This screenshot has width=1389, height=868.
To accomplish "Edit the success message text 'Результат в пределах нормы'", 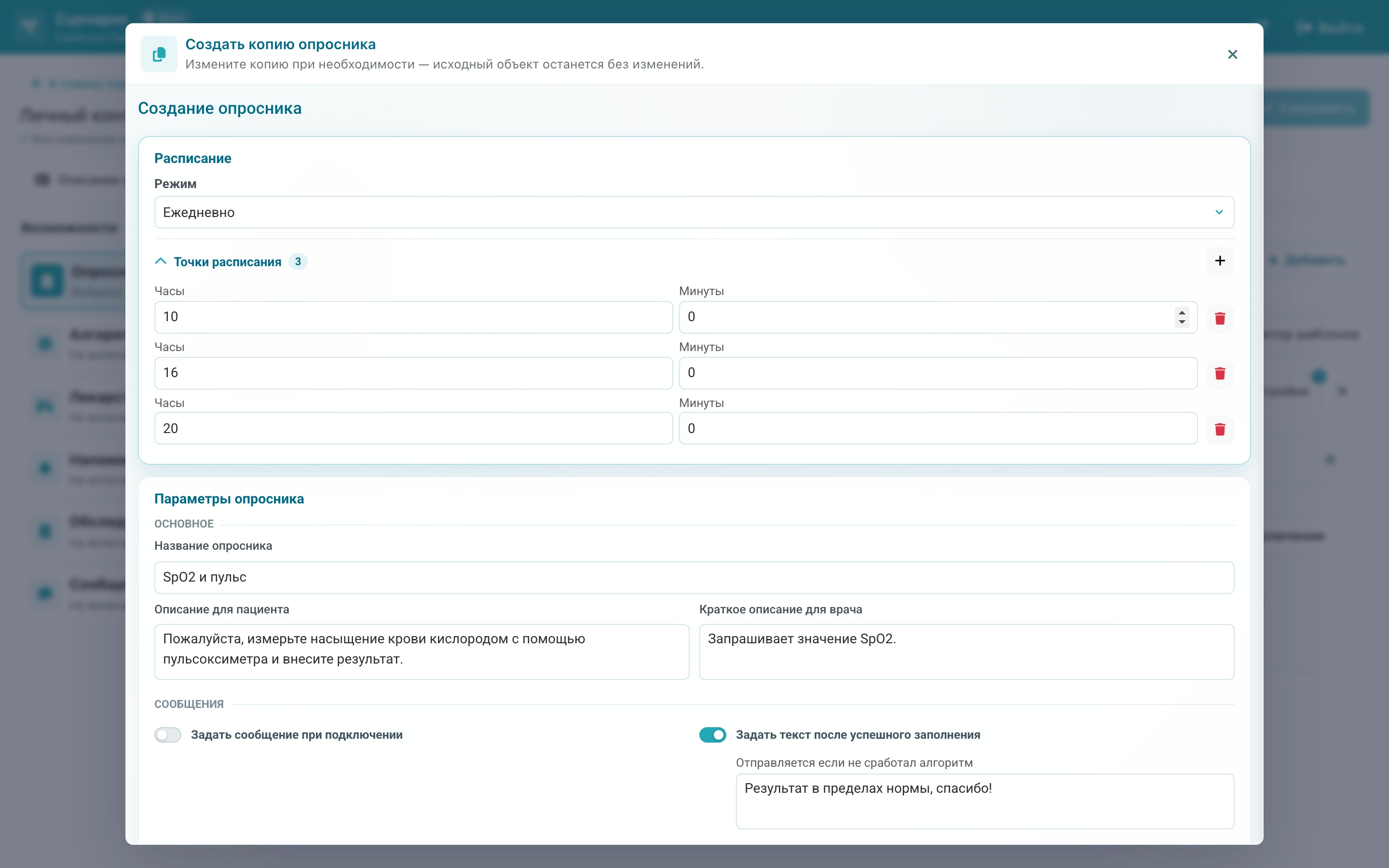I will [985, 801].
